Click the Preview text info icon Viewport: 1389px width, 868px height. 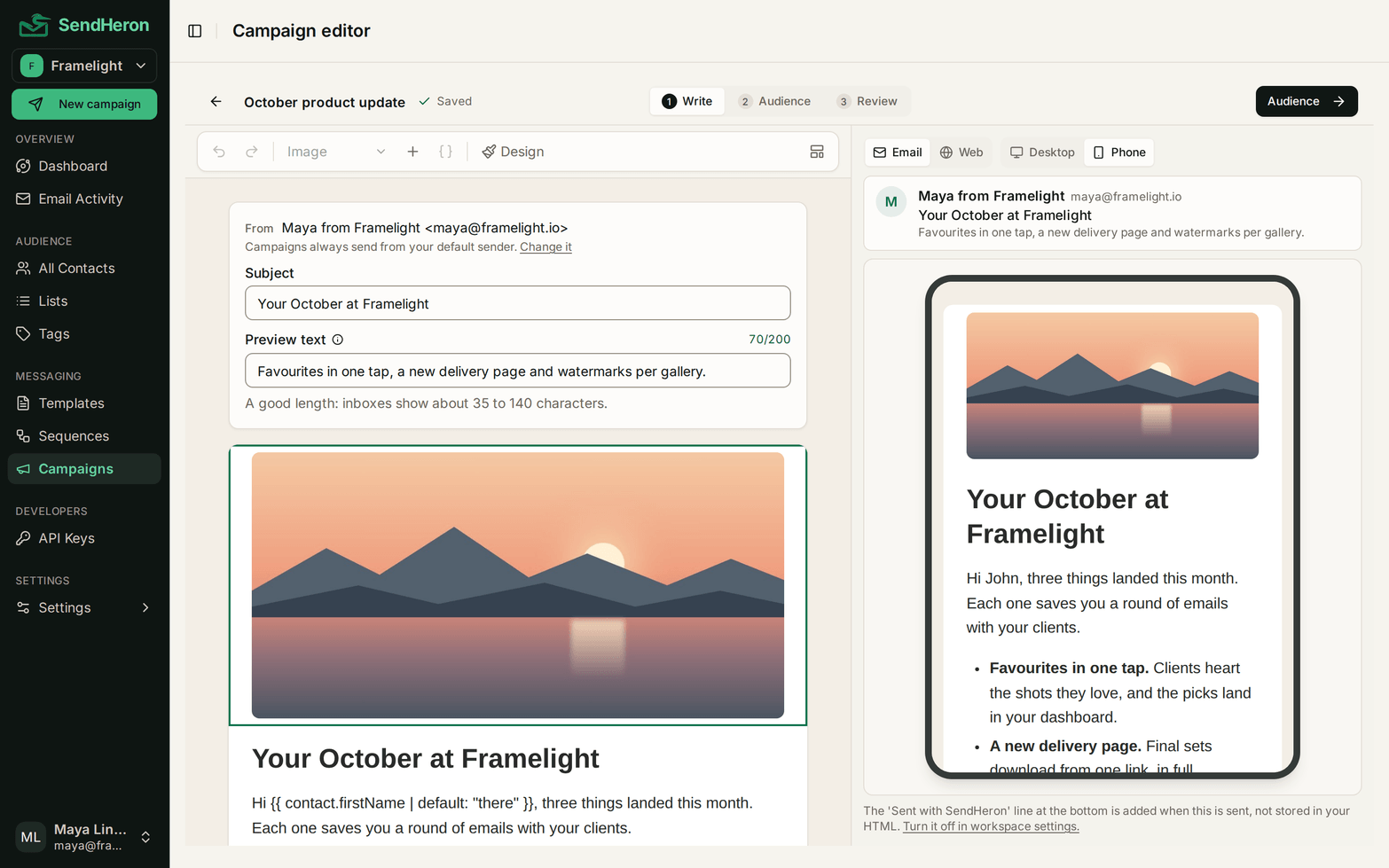(x=338, y=340)
